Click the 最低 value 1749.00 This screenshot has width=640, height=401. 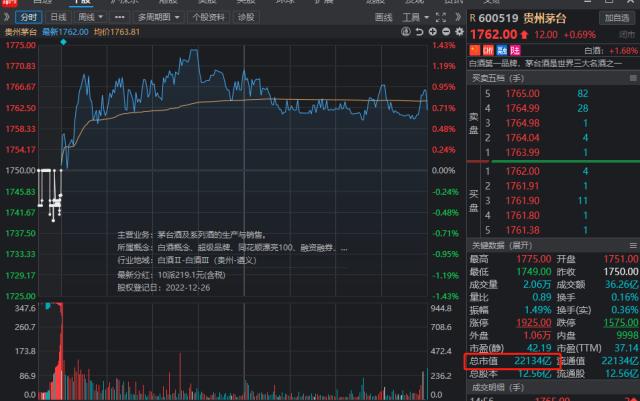pyautogui.click(x=533, y=272)
